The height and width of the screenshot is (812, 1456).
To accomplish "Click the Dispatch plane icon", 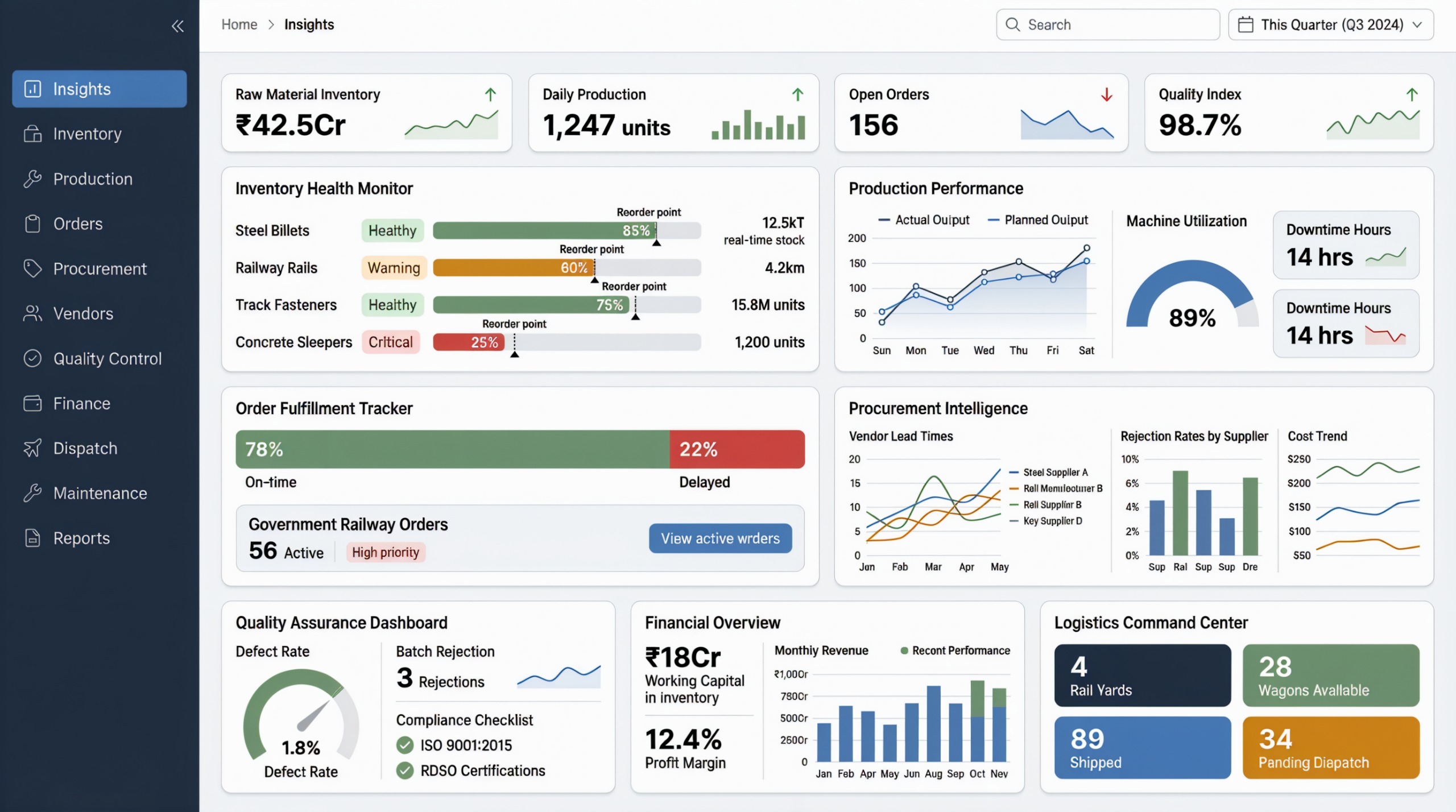I will tap(32, 448).
